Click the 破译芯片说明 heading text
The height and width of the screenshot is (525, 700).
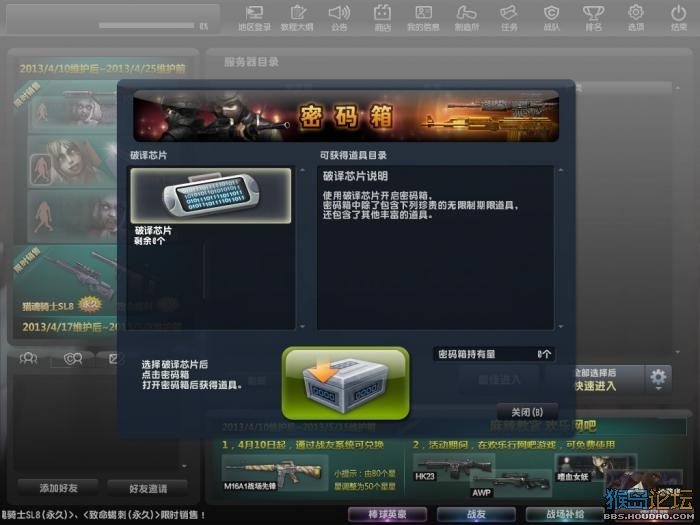click(355, 176)
